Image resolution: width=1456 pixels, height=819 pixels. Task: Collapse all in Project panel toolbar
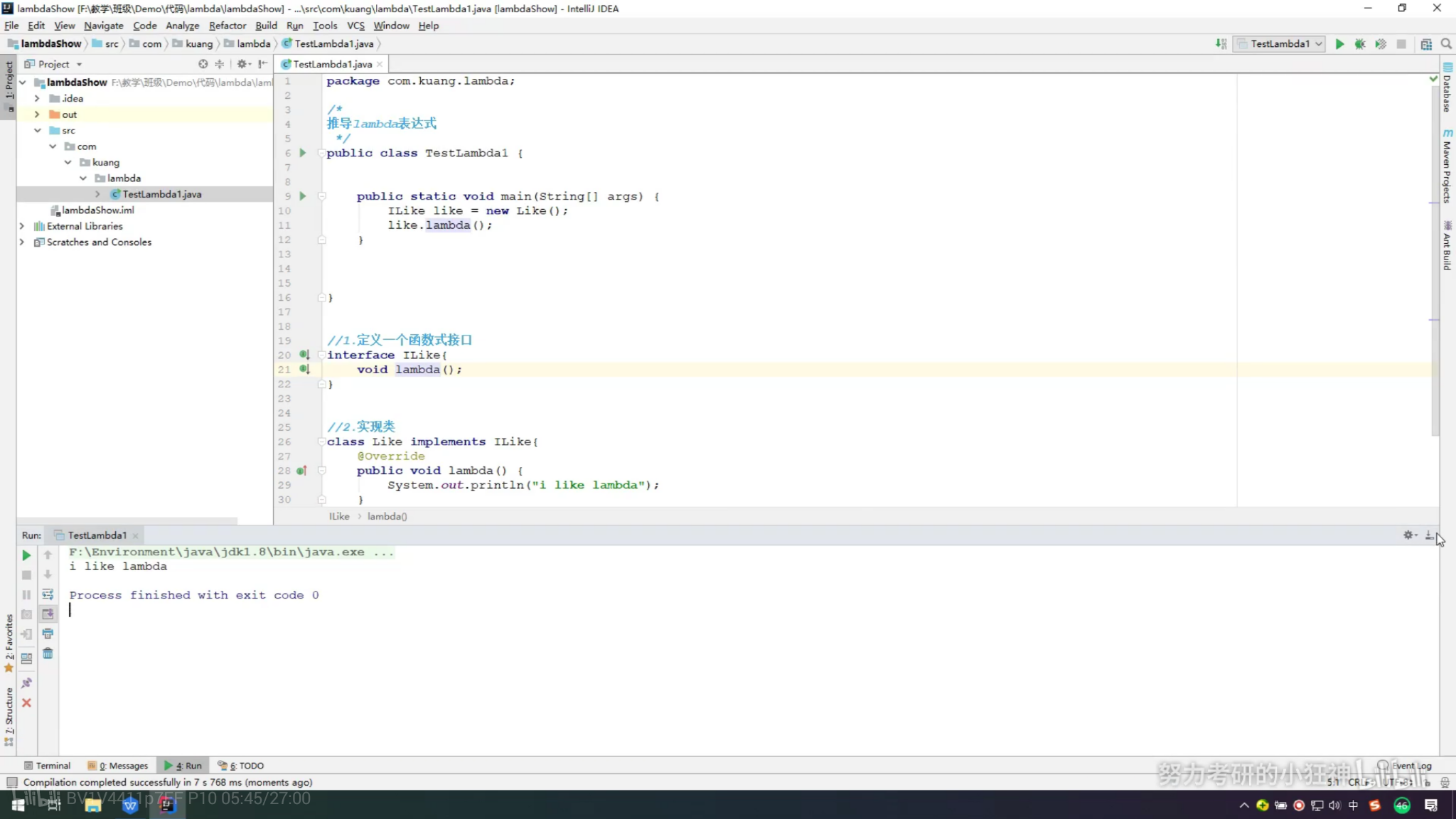[x=220, y=64]
